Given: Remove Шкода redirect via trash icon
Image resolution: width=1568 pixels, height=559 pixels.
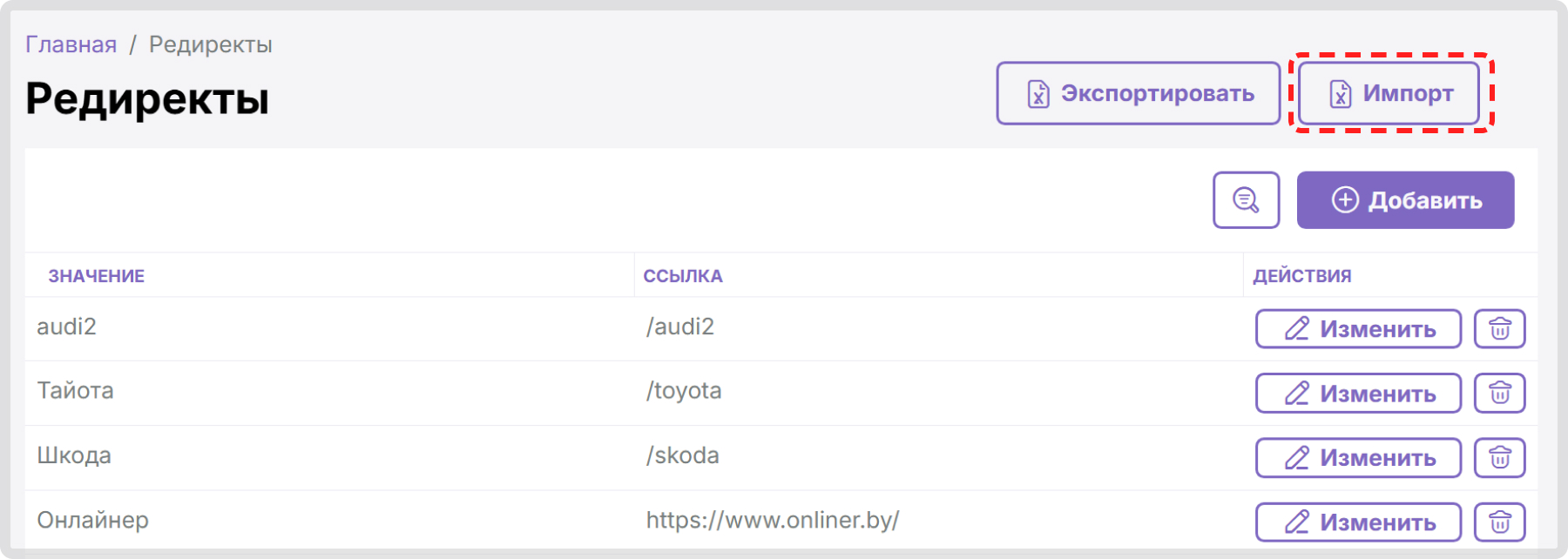Looking at the screenshot, I should coord(1499,458).
